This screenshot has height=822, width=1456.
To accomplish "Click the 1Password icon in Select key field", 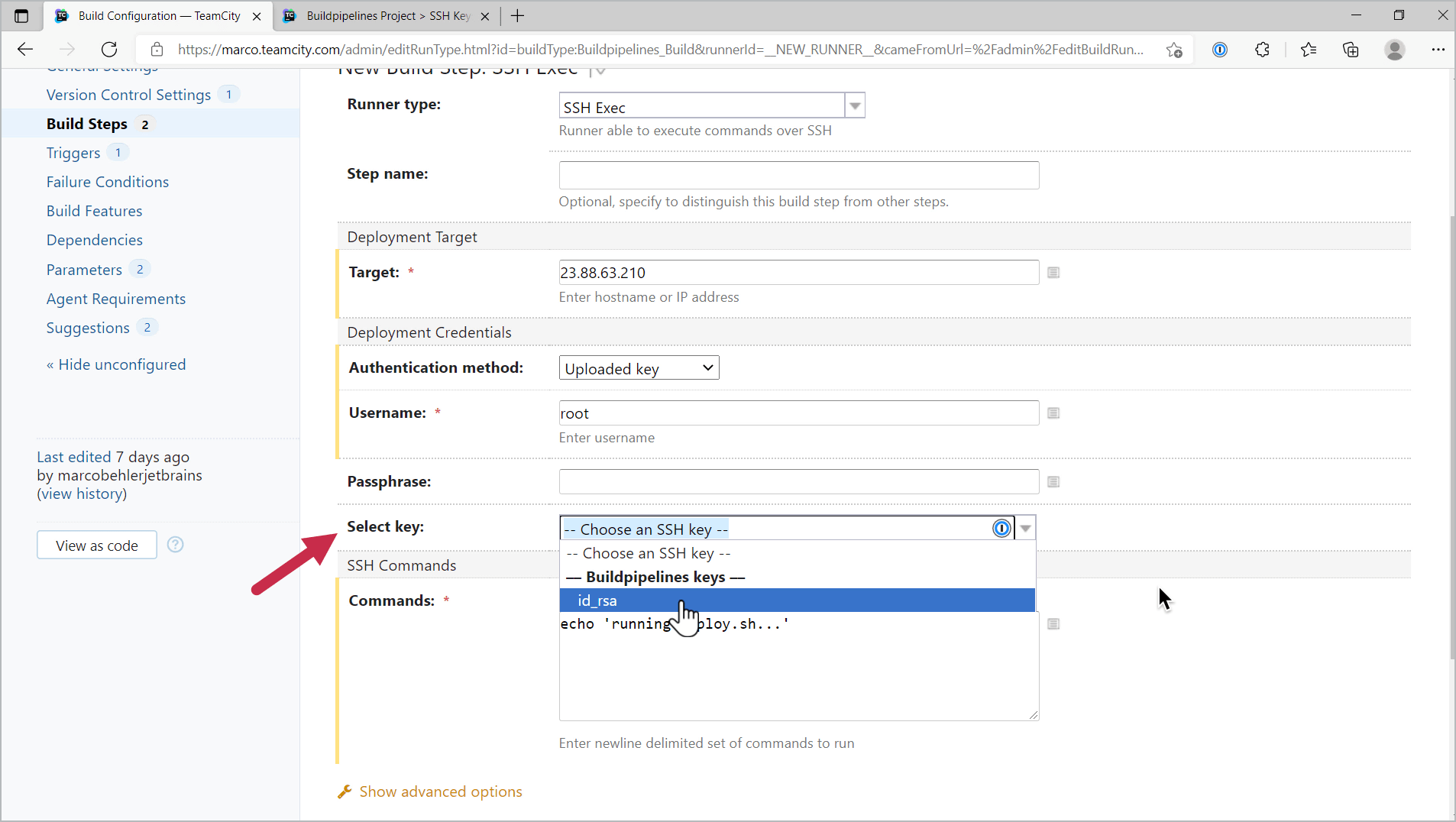I will pos(1001,529).
